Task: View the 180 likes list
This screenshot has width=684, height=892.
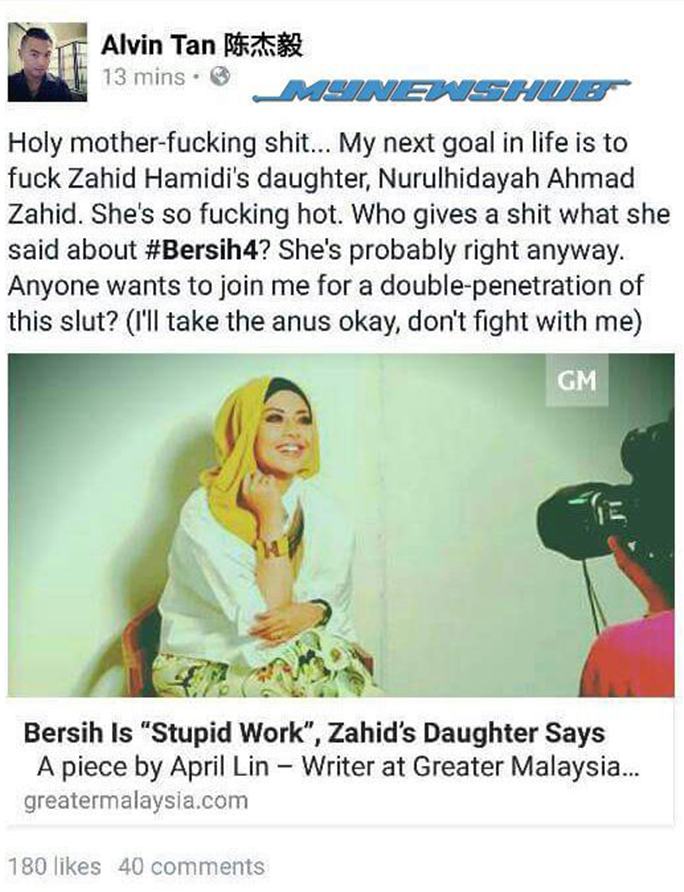Action: [55, 866]
